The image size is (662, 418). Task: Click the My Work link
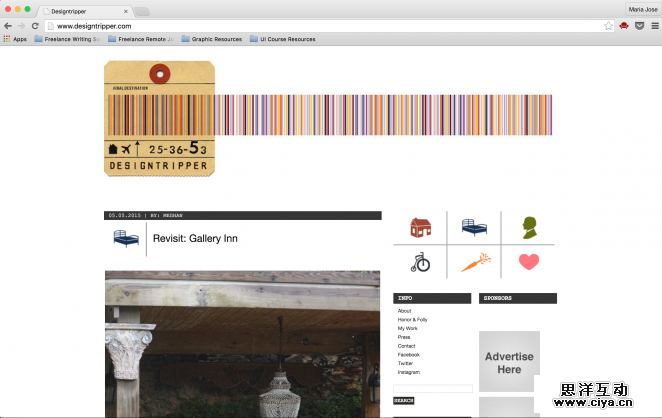(x=407, y=328)
